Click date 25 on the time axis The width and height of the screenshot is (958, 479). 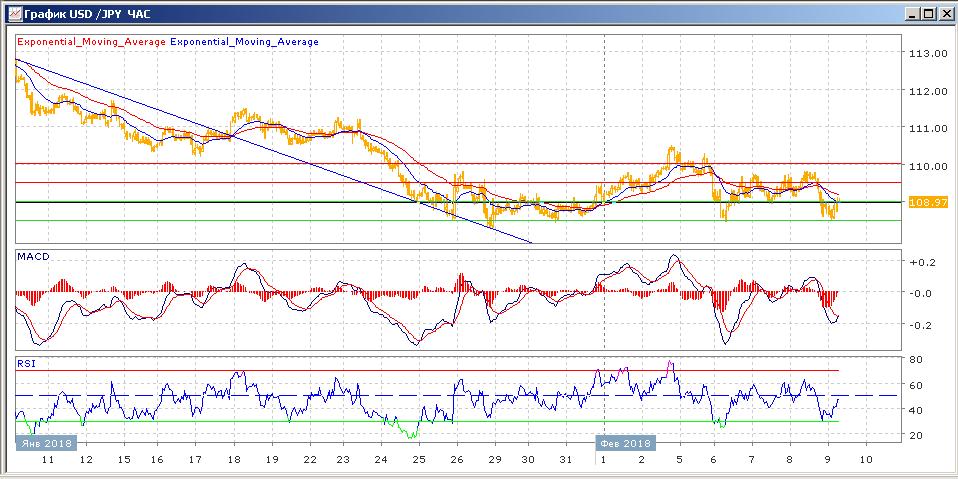[x=419, y=460]
